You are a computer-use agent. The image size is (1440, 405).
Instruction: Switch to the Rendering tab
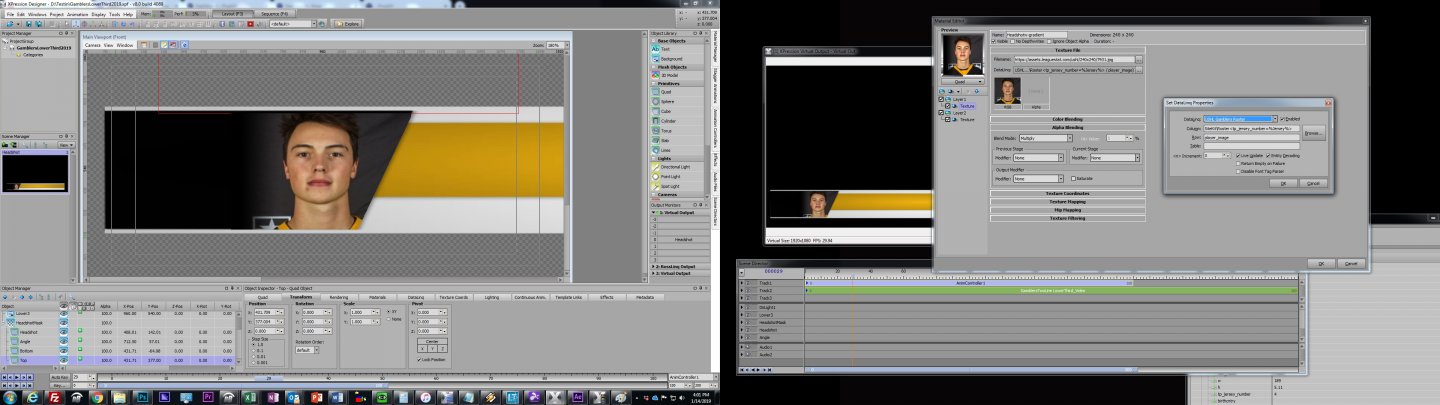[339, 297]
